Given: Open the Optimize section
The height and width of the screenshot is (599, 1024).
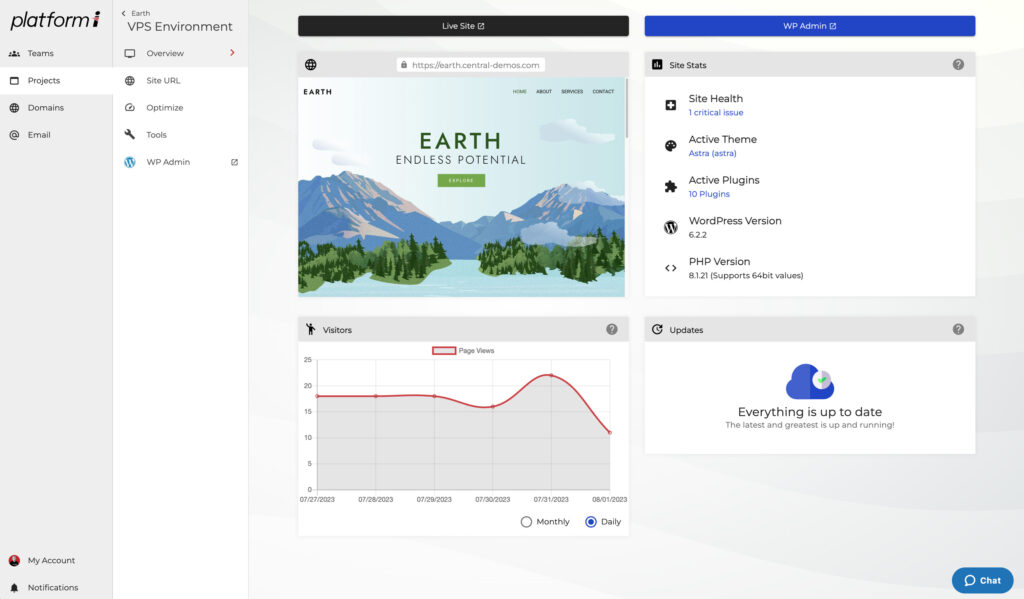Looking at the screenshot, I should [x=164, y=108].
